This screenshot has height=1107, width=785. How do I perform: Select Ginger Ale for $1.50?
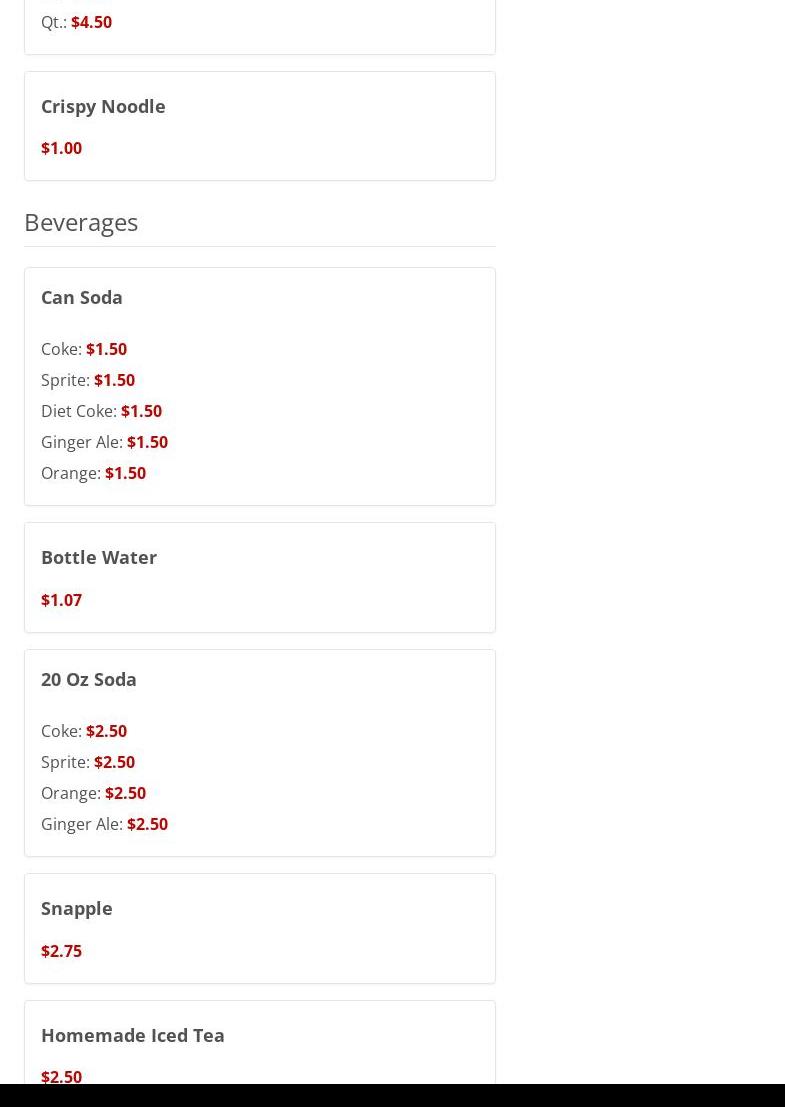(104, 442)
